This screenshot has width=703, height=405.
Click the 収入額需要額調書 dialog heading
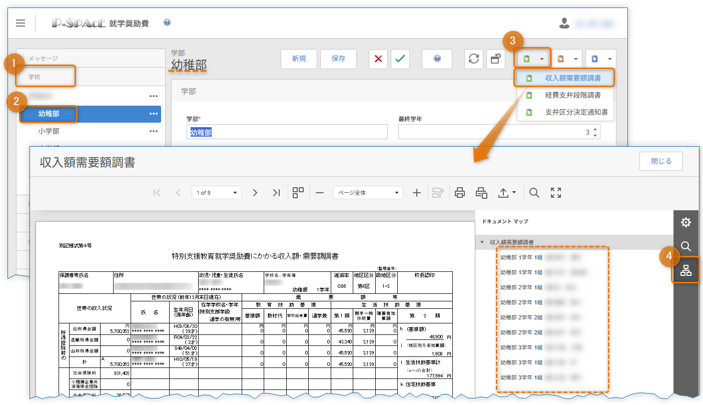click(x=87, y=162)
